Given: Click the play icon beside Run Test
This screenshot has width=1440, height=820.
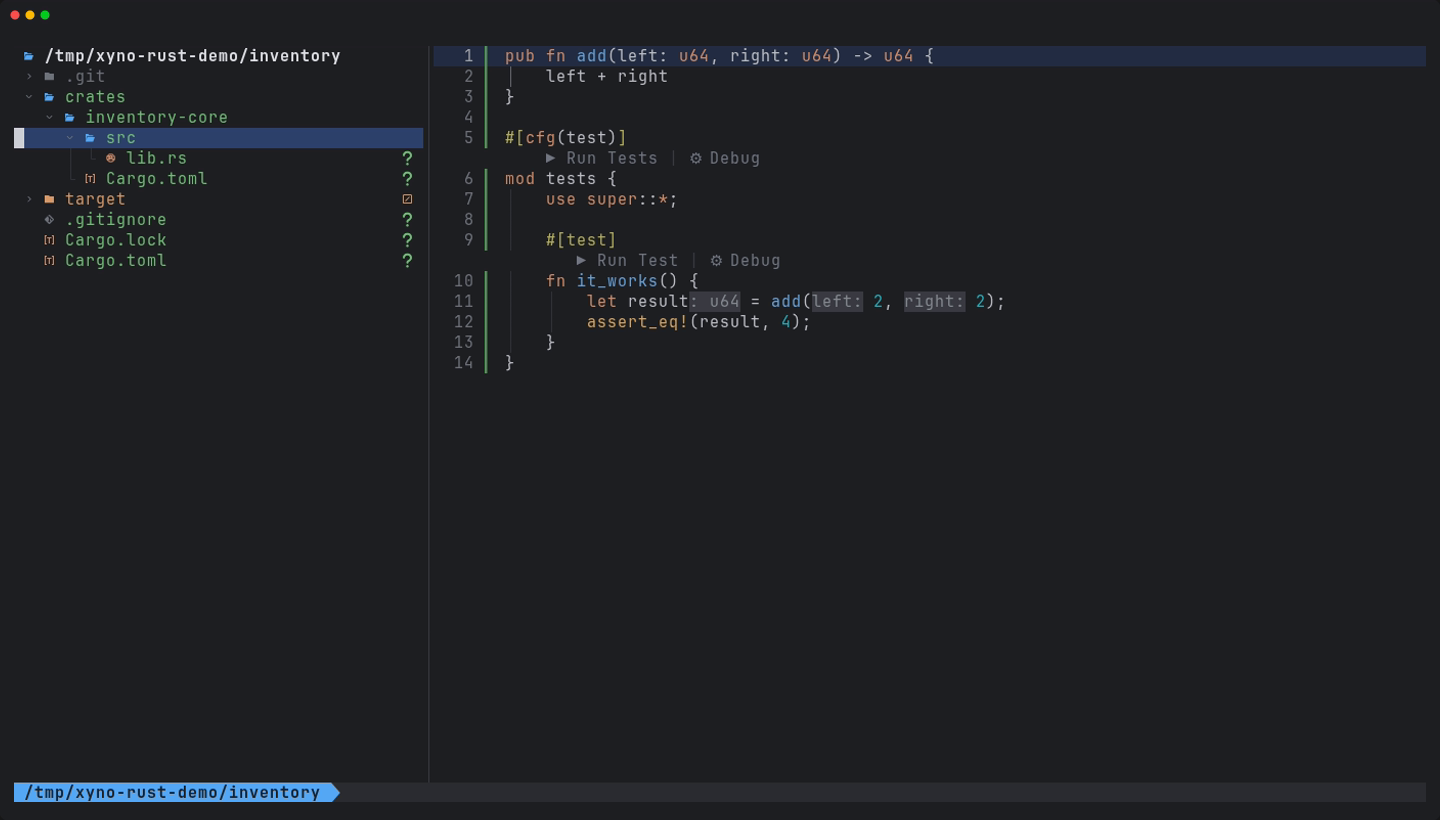Looking at the screenshot, I should 582,260.
